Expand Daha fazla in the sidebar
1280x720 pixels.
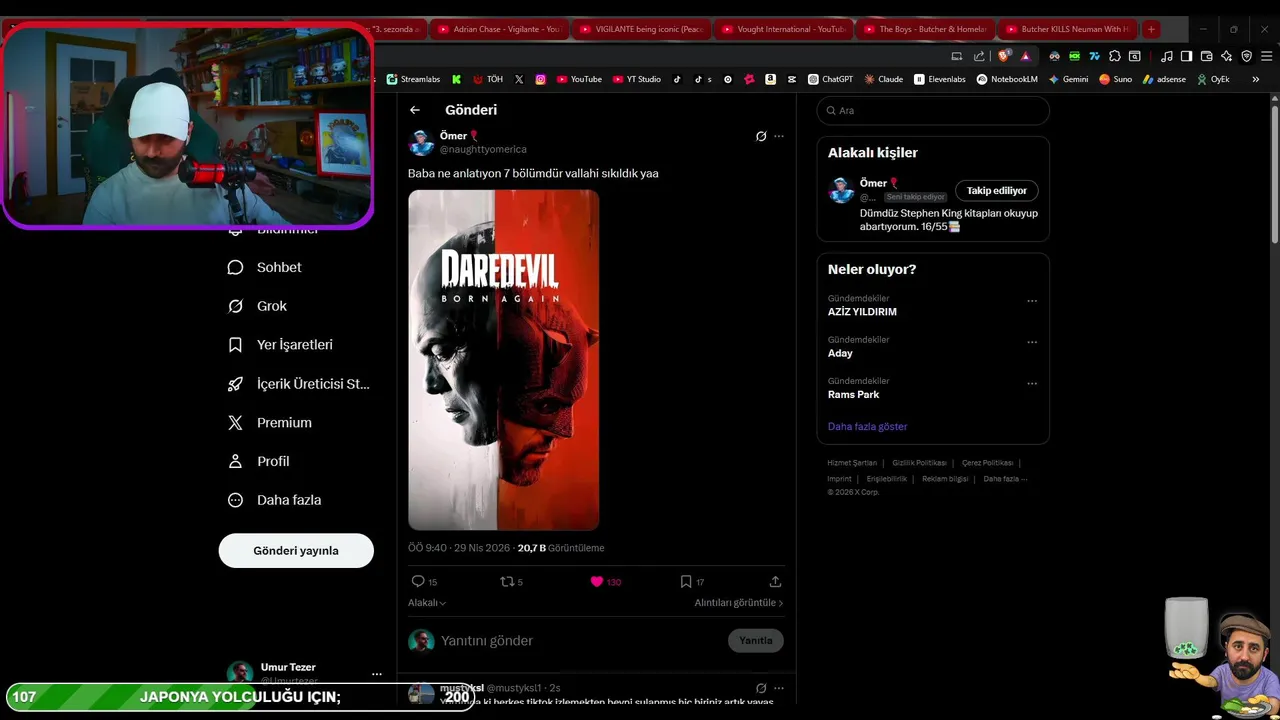[275, 500]
